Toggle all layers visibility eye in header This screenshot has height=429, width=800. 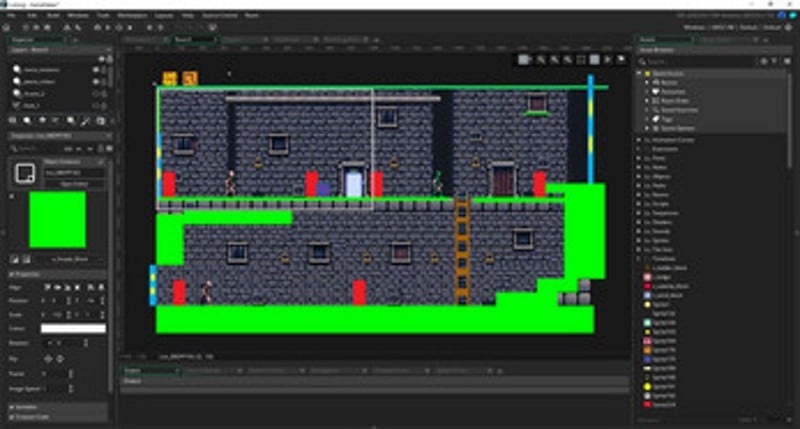point(101,59)
